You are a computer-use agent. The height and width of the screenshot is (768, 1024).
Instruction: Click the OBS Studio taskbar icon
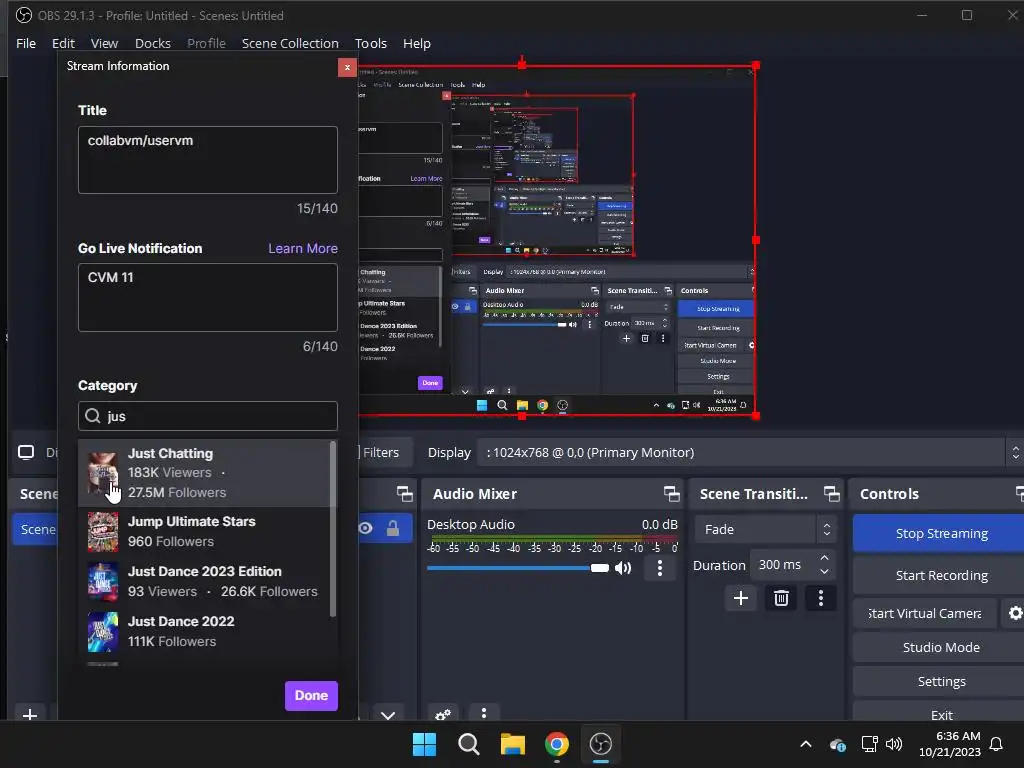coord(600,744)
